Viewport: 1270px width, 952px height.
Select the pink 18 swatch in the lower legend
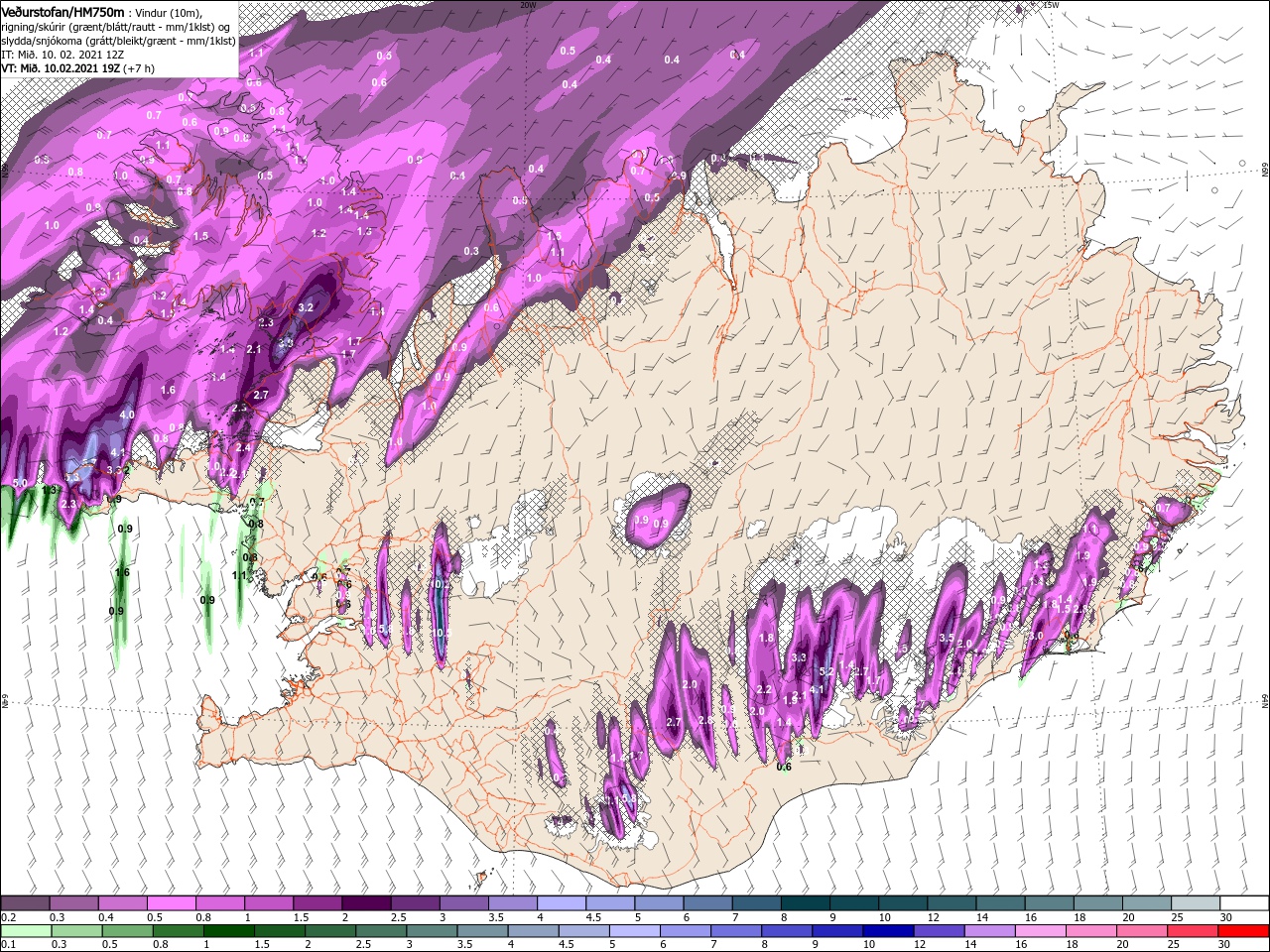pos(1091,931)
